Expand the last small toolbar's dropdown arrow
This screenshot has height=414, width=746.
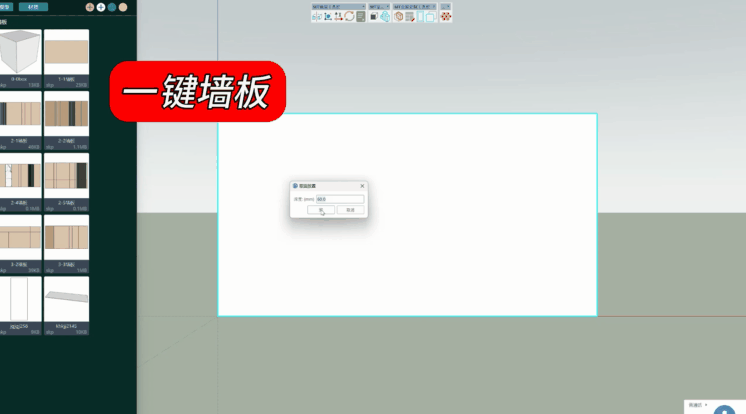450,7
